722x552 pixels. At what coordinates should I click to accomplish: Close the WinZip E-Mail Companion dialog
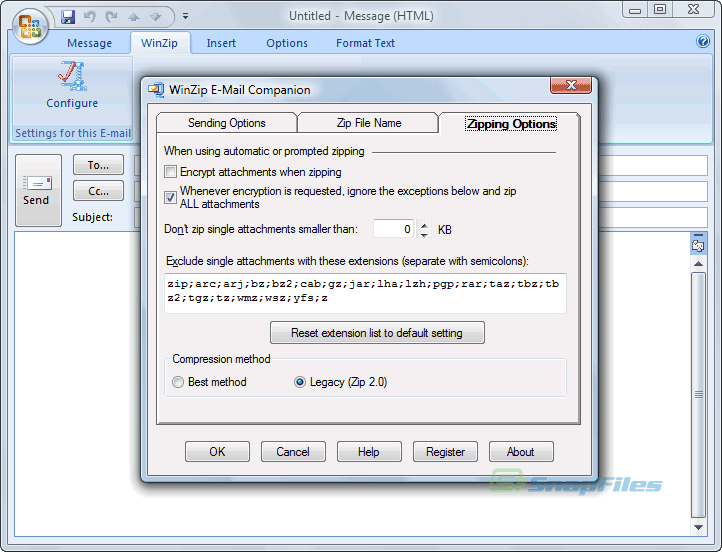pyautogui.click(x=571, y=85)
